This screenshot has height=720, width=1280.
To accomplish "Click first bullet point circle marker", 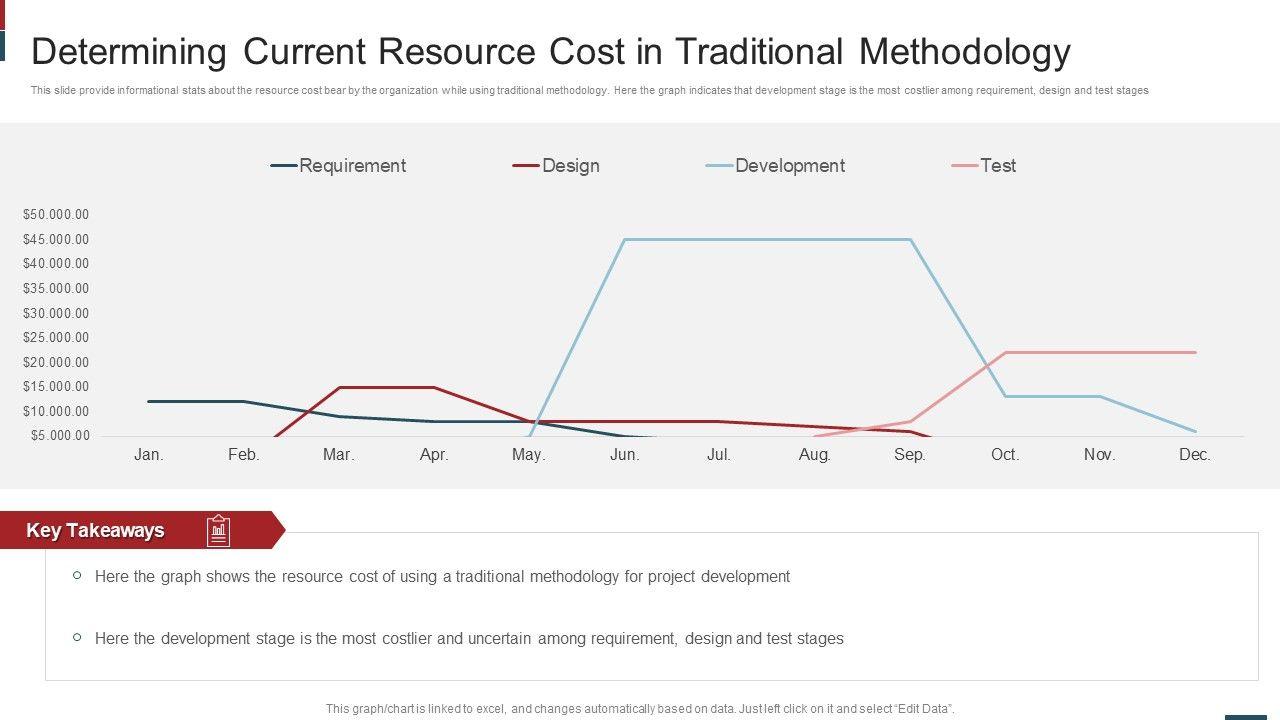I will (77, 576).
